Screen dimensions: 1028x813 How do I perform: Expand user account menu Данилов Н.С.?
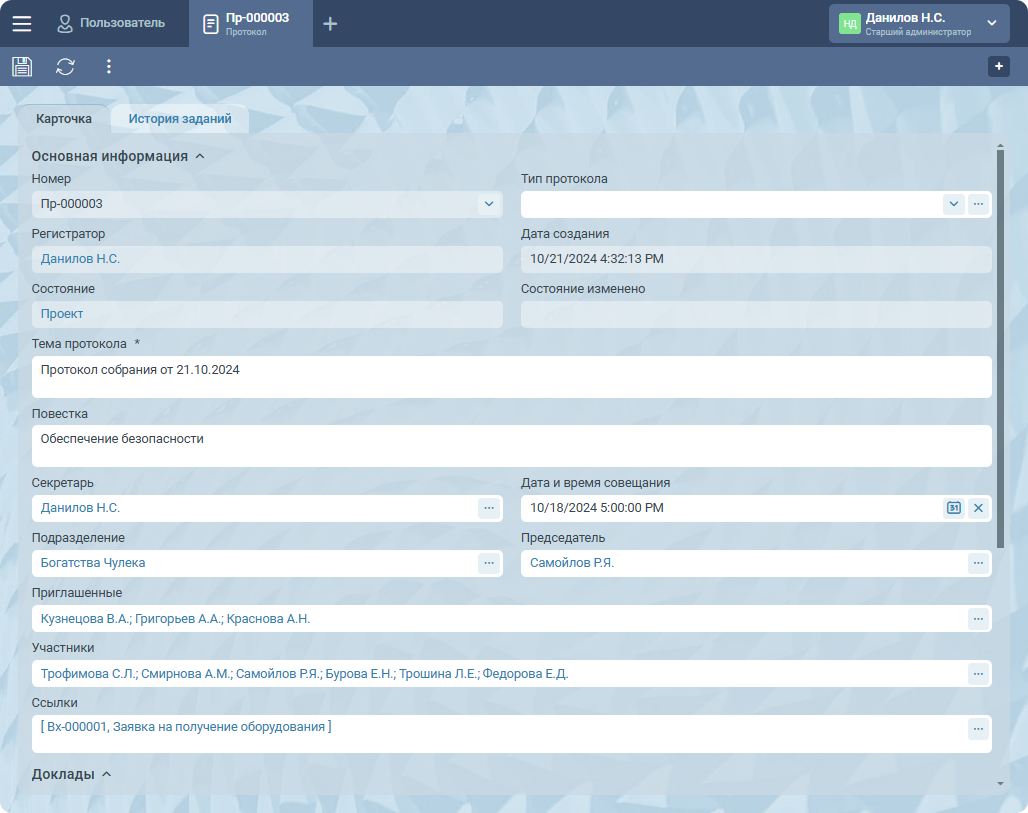(x=991, y=23)
